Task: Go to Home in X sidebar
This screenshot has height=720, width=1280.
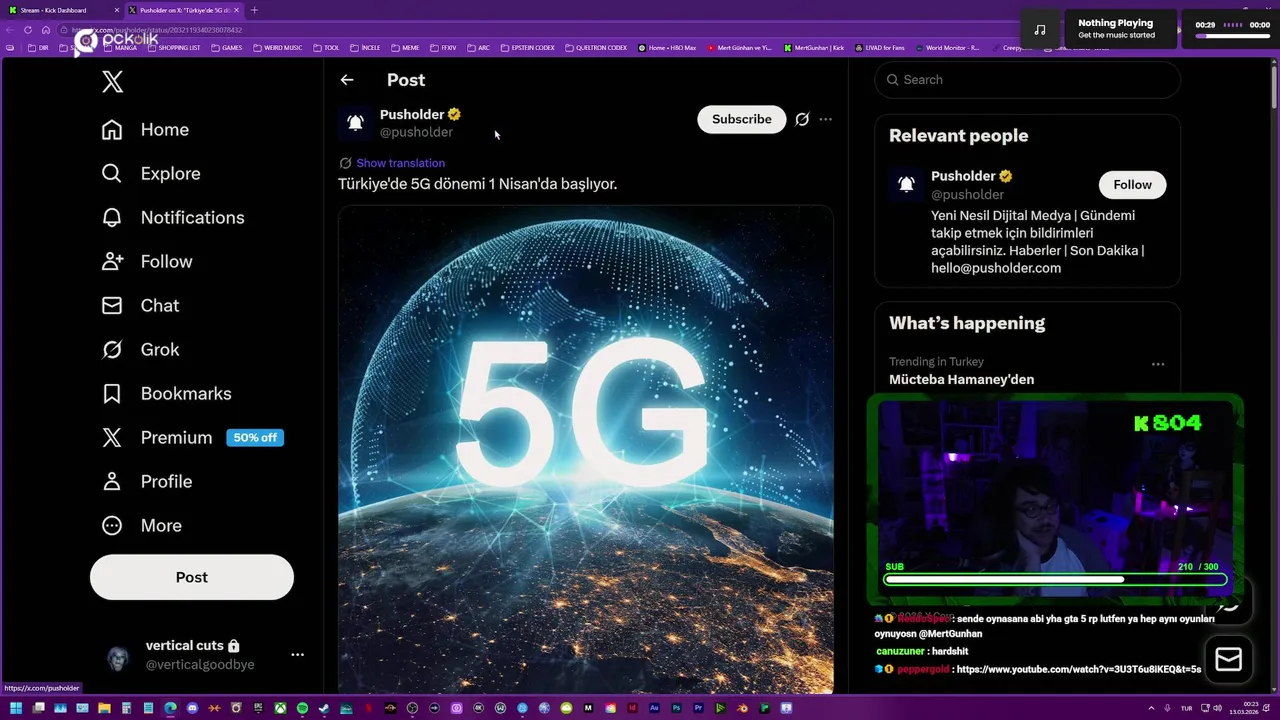Action: [x=145, y=130]
